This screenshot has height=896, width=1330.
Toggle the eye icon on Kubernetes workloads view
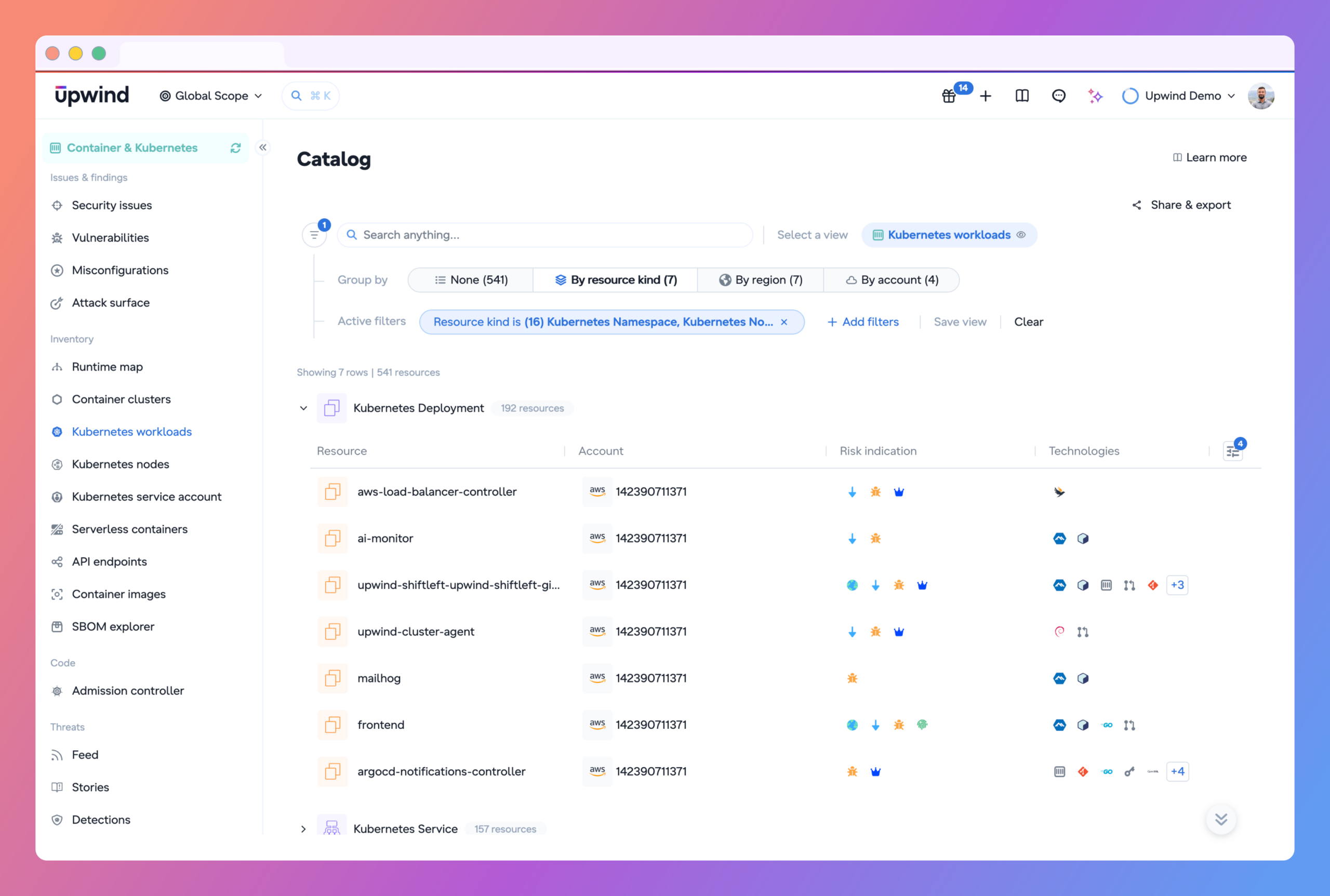(x=1021, y=235)
